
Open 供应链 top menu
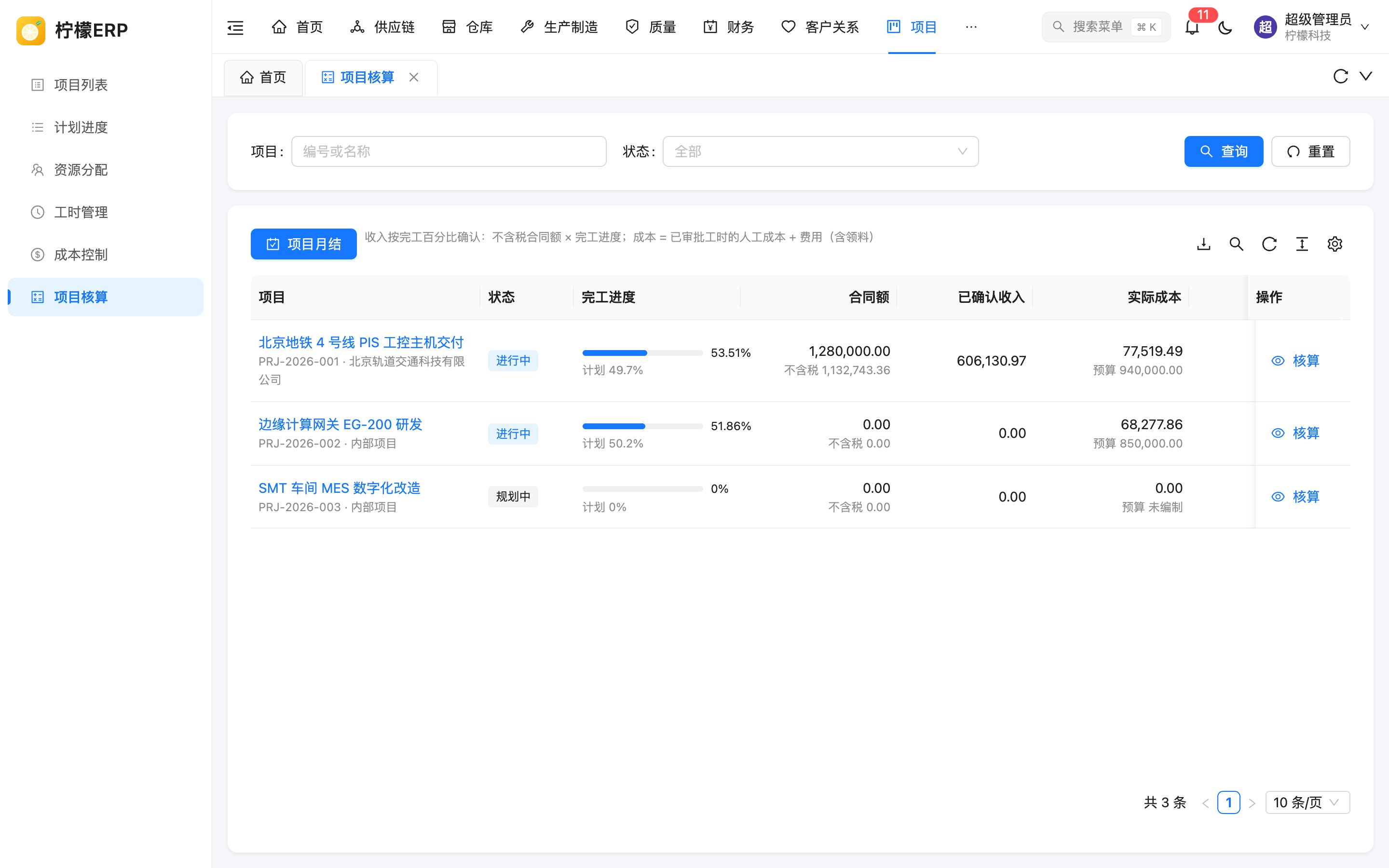point(382,27)
